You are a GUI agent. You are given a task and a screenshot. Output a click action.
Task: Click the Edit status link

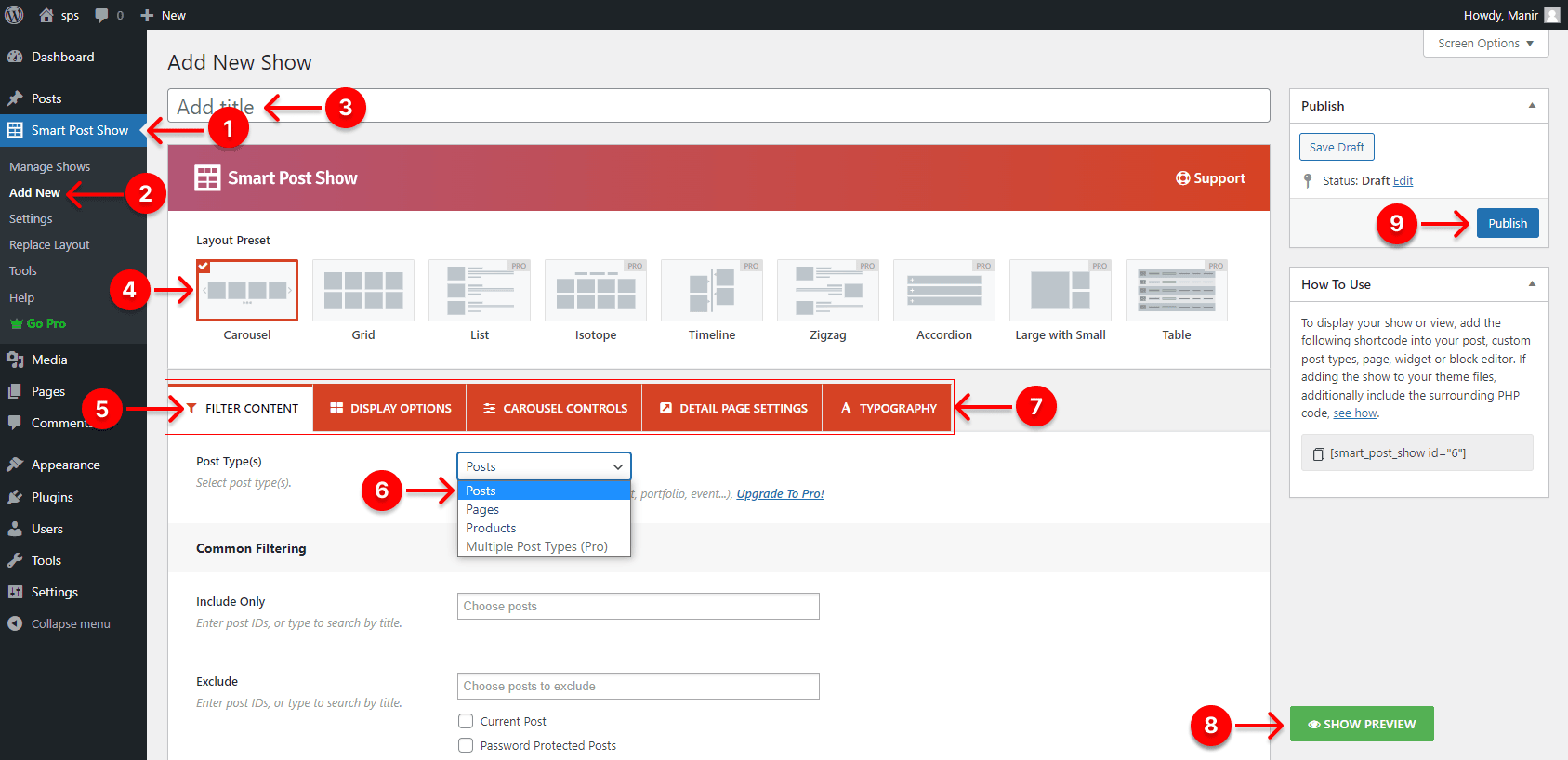click(1403, 181)
